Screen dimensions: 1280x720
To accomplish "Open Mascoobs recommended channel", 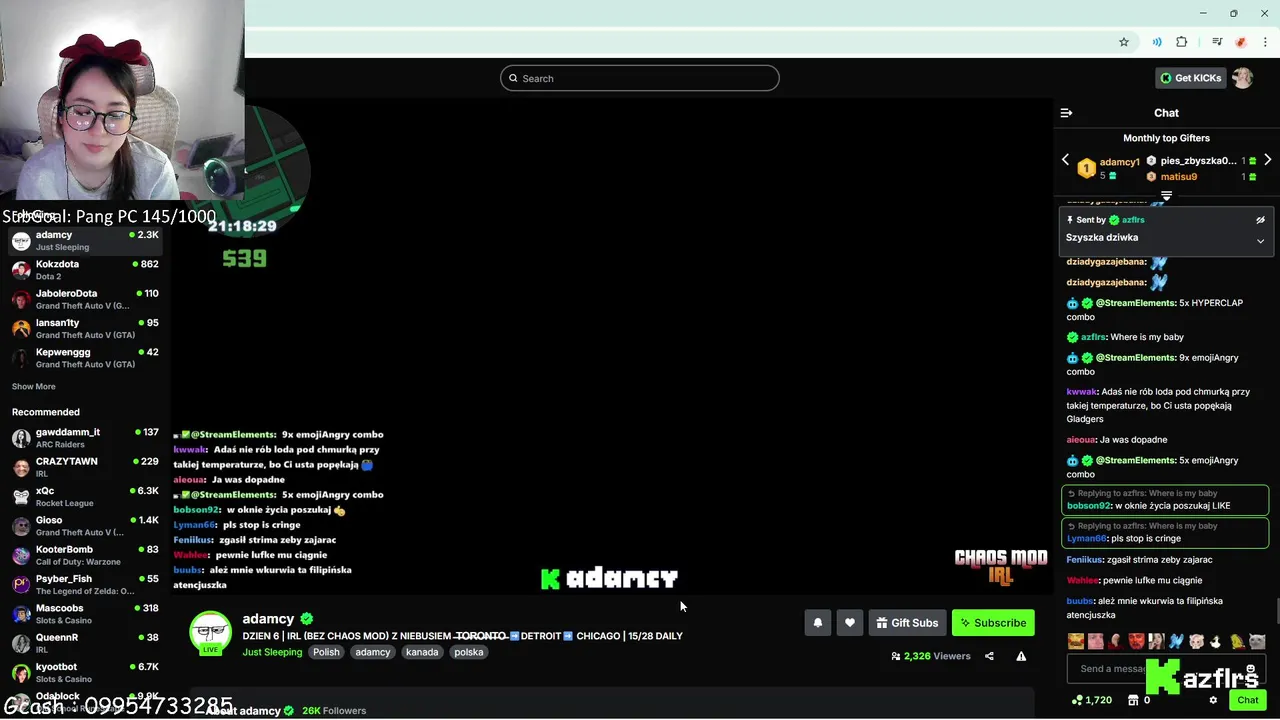I will [85, 614].
